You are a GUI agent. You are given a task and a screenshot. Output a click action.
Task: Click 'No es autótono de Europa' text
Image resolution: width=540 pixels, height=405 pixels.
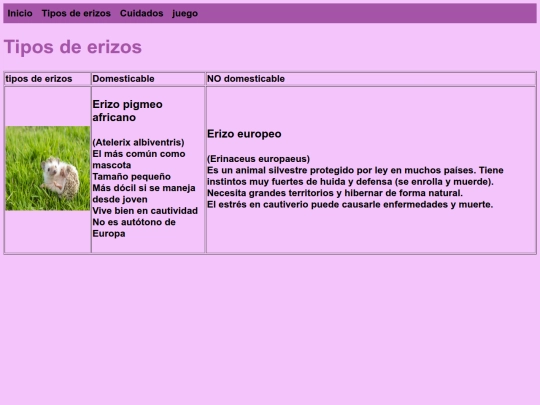(x=134, y=228)
